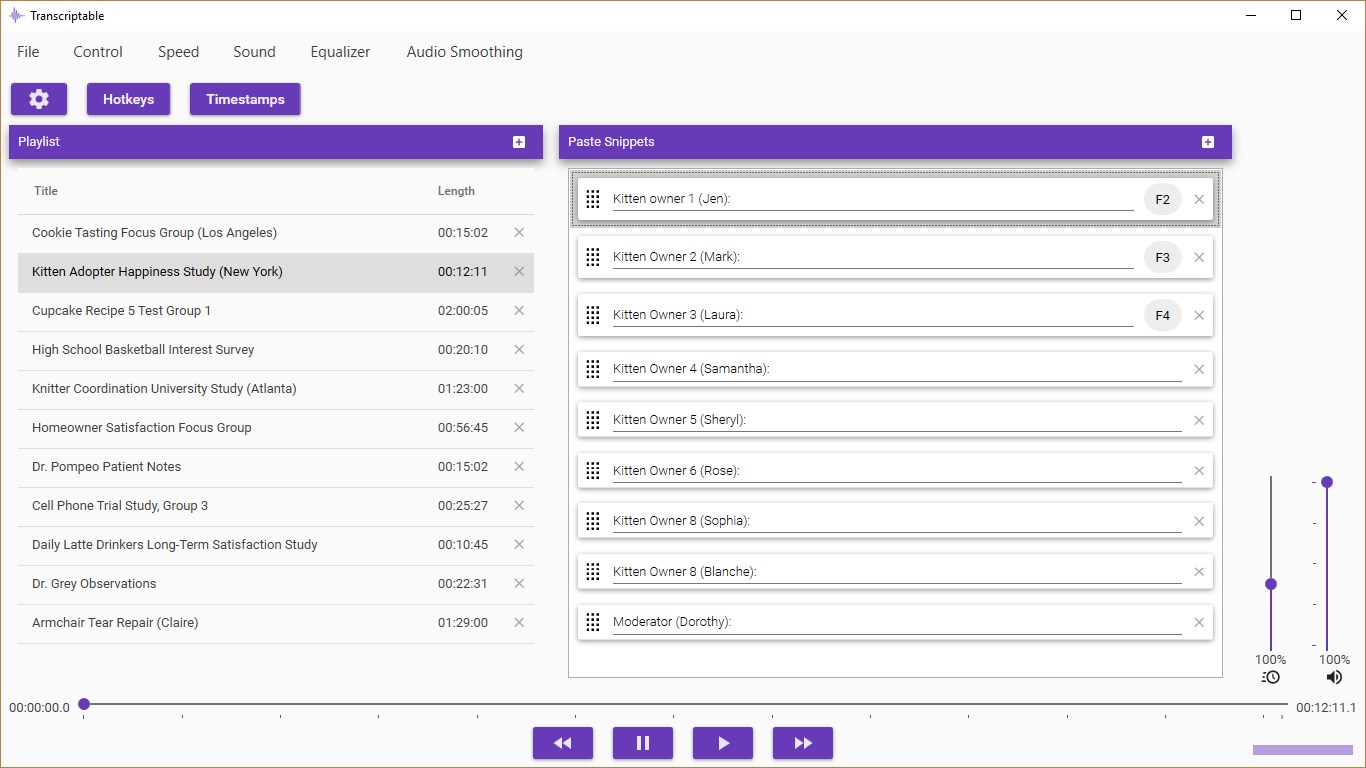Open the Timestamps settings
Image resolution: width=1366 pixels, height=768 pixels.
coord(244,99)
